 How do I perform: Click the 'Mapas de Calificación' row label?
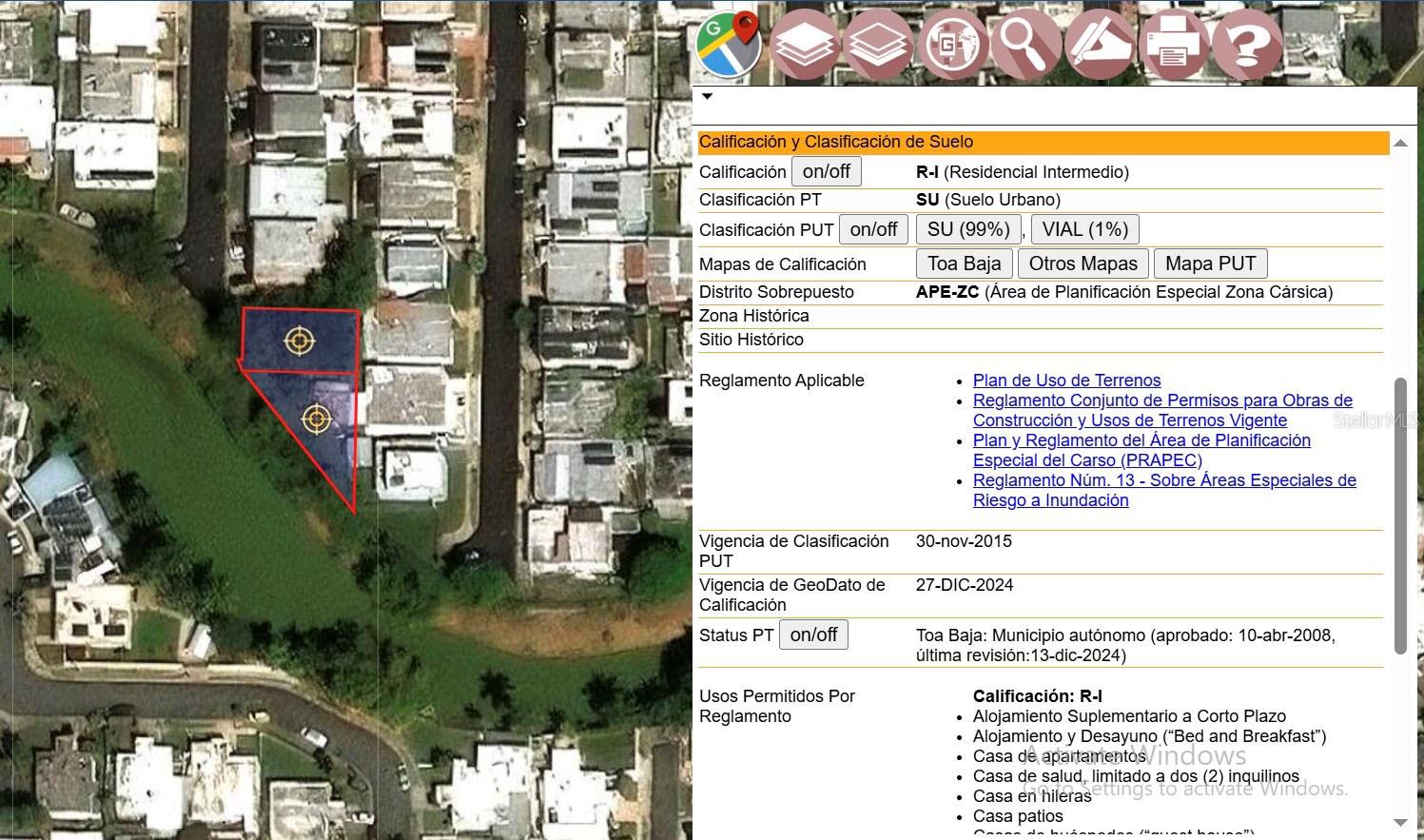(x=783, y=264)
